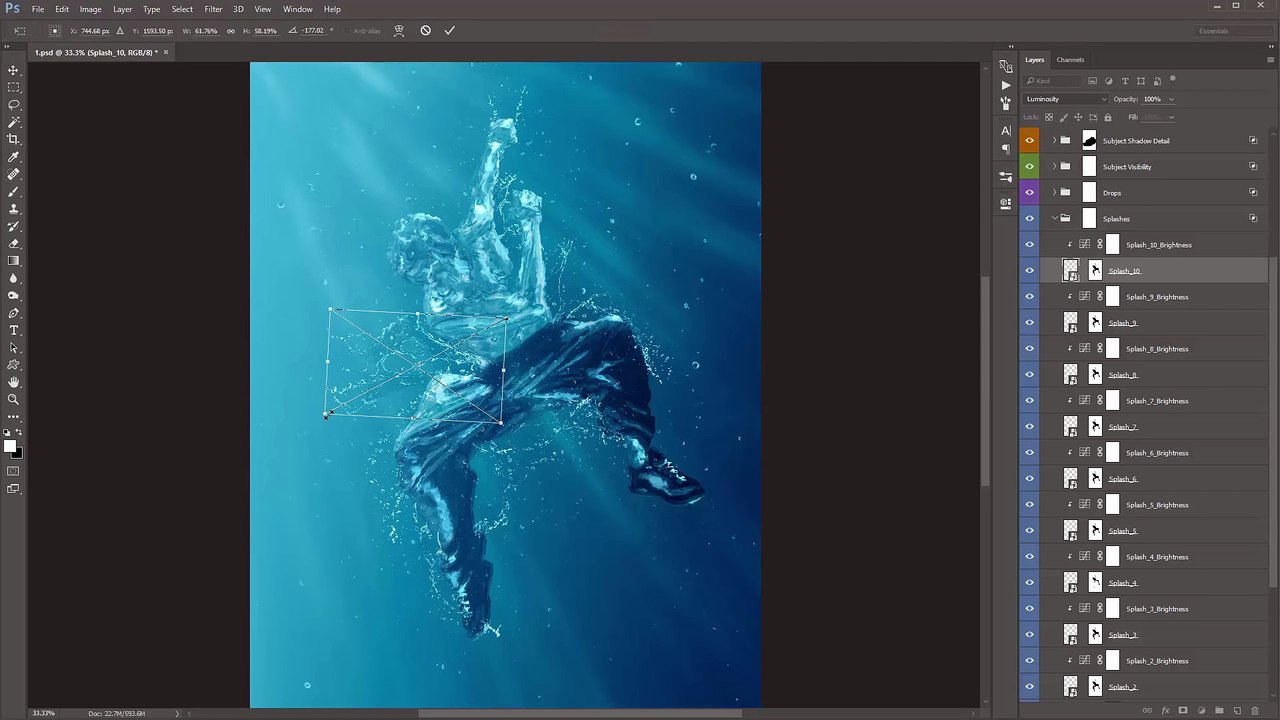Select the Custom Shape tool
This screenshot has width=1280, height=720.
click(x=14, y=365)
